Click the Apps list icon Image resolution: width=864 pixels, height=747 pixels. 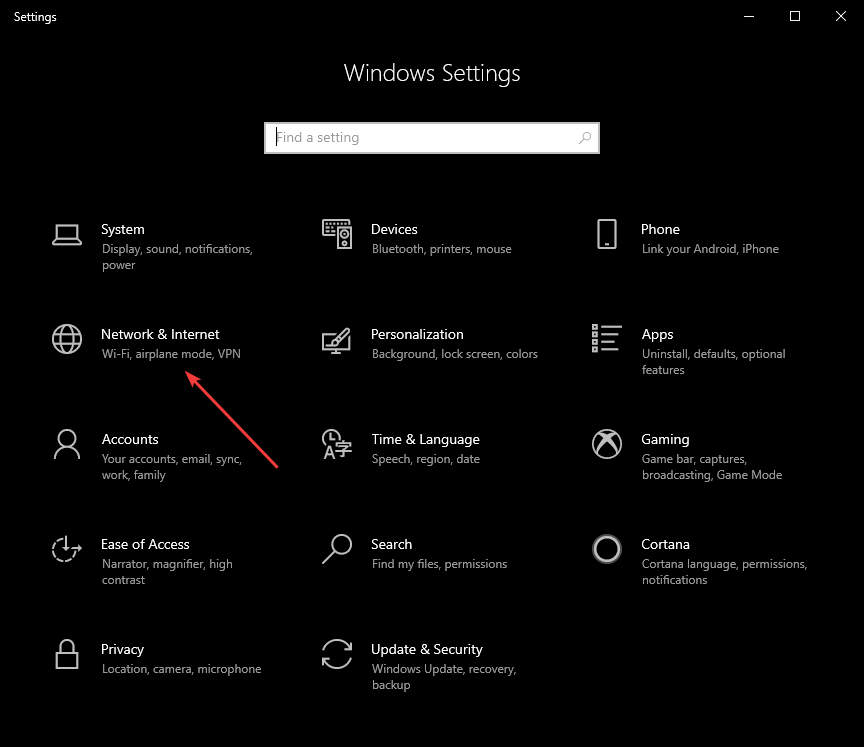coord(607,340)
